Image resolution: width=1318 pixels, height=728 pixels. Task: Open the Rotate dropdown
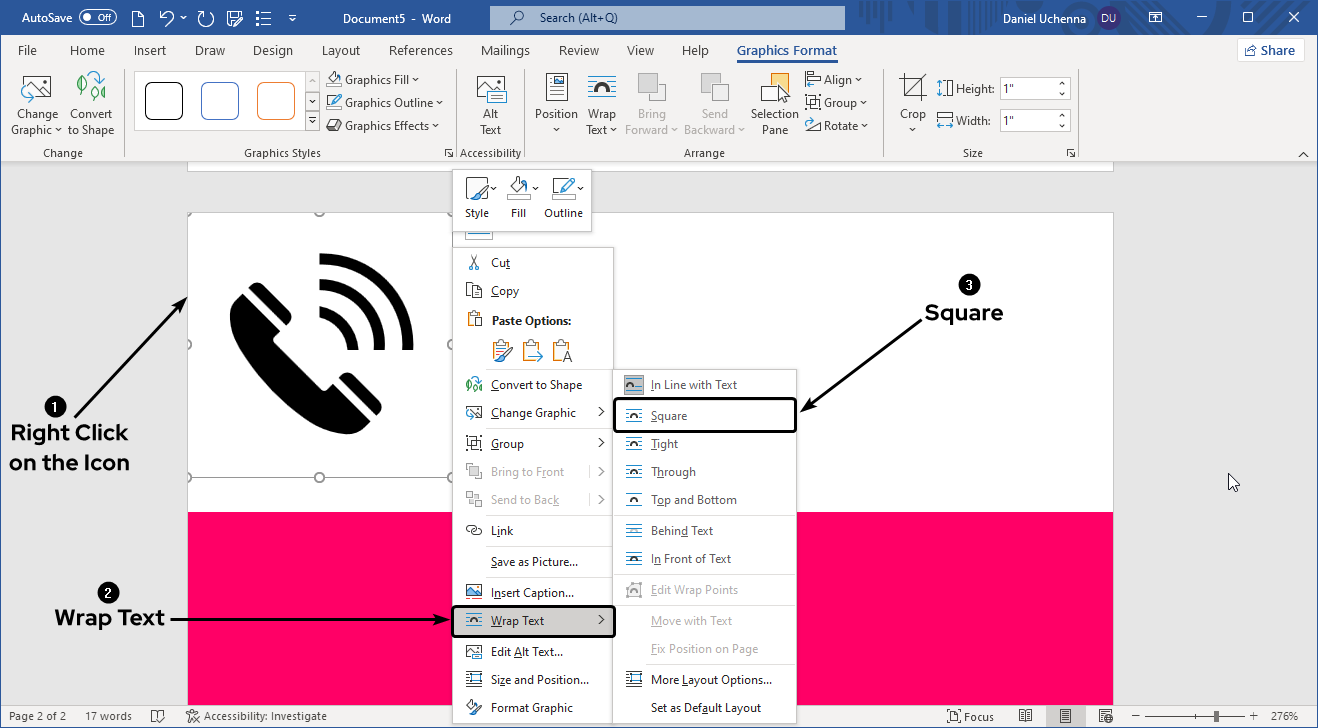(837, 126)
